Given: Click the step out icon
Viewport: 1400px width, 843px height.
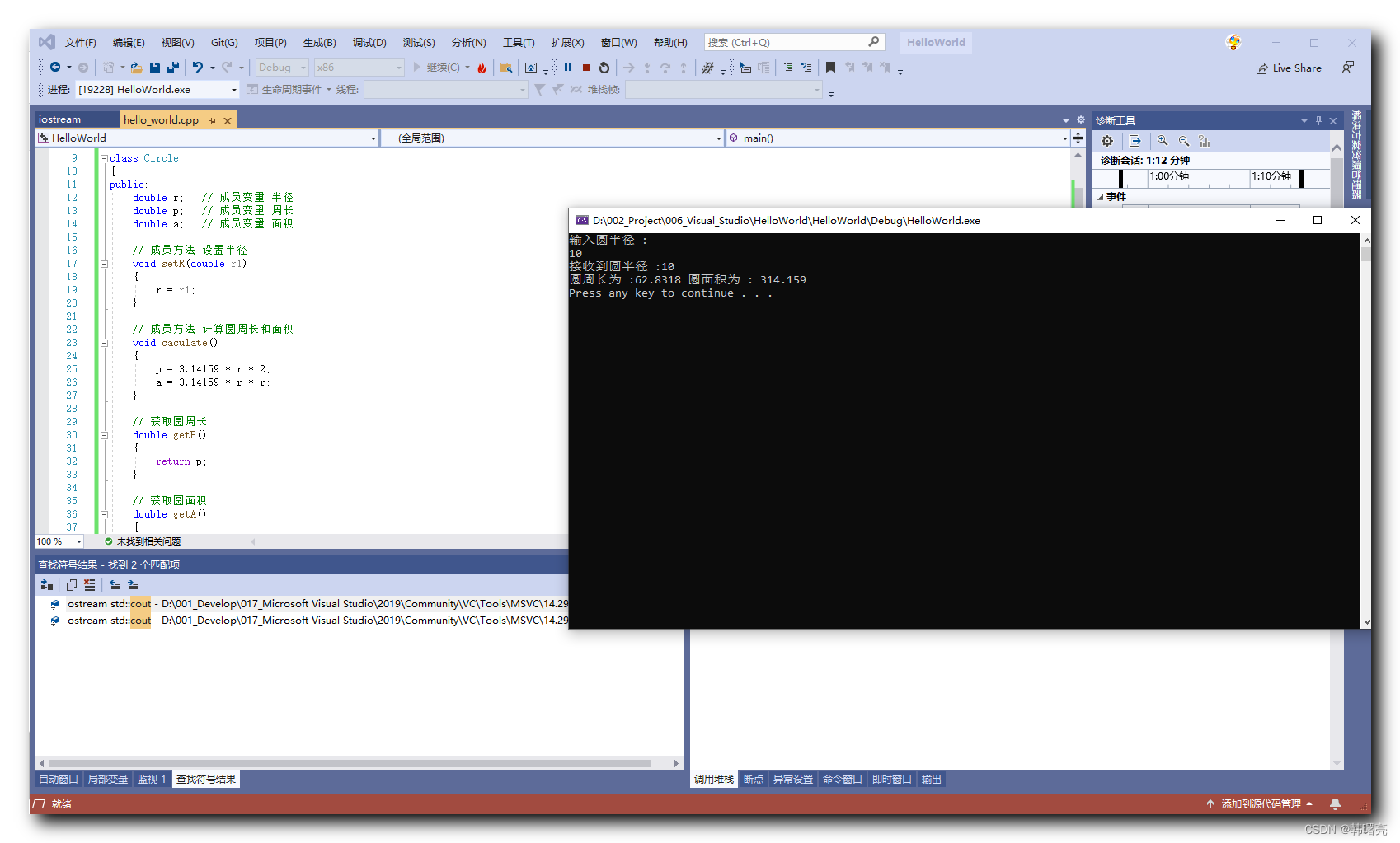Looking at the screenshot, I should tap(684, 68).
